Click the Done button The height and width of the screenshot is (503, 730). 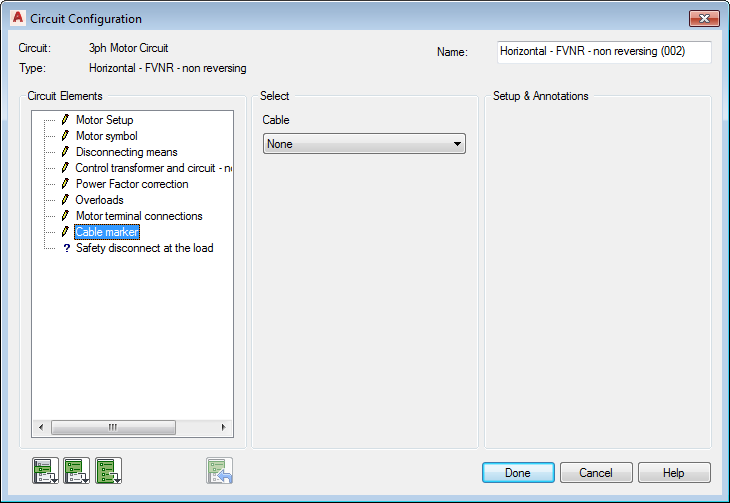pos(518,473)
